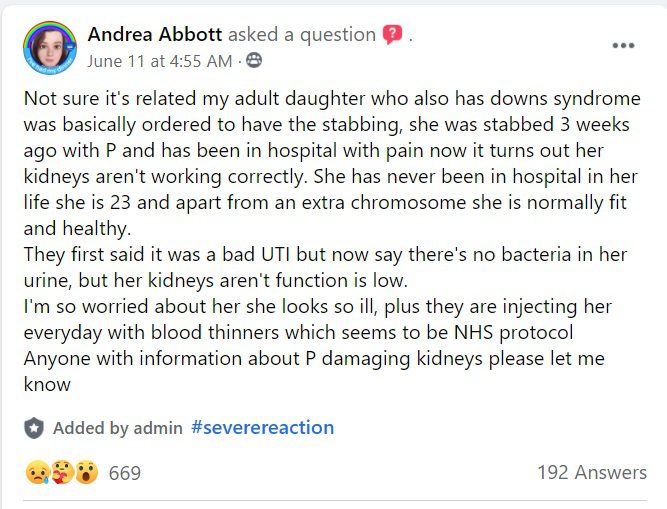Open the three-dot post options menu
The width and height of the screenshot is (667, 509).
(623, 45)
